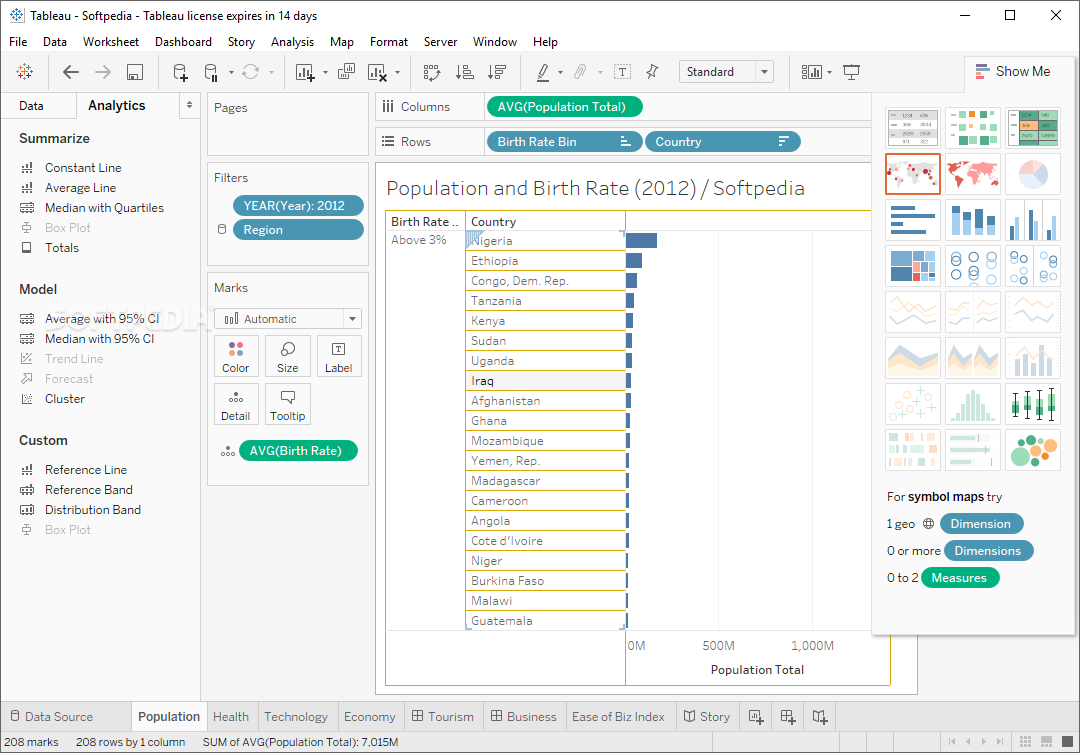The height and width of the screenshot is (753, 1080).
Task: Open the Worksheet menu
Action: click(x=111, y=42)
